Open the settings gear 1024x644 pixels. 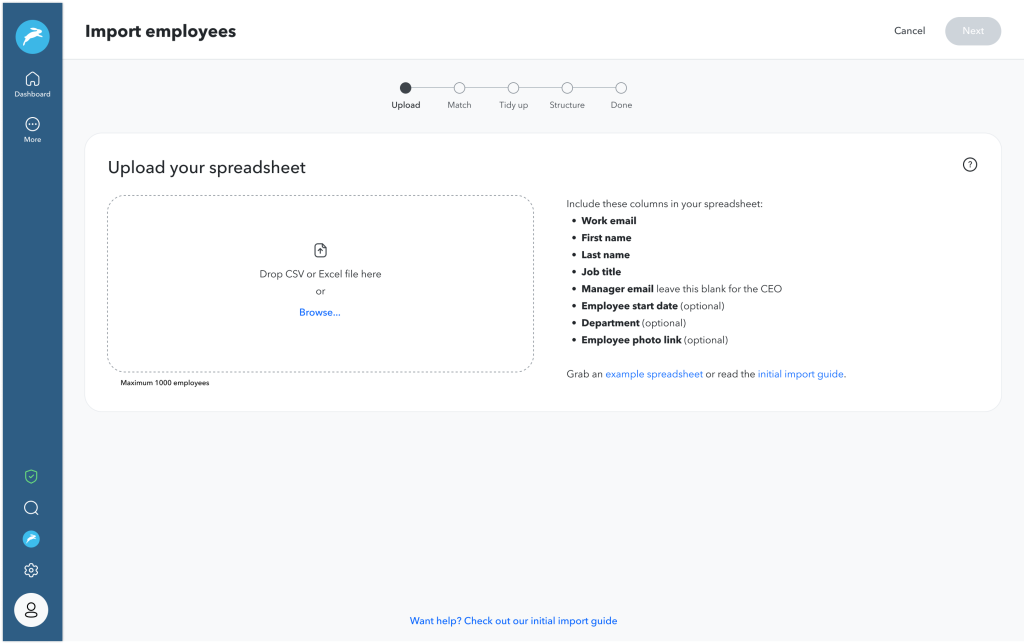31,570
